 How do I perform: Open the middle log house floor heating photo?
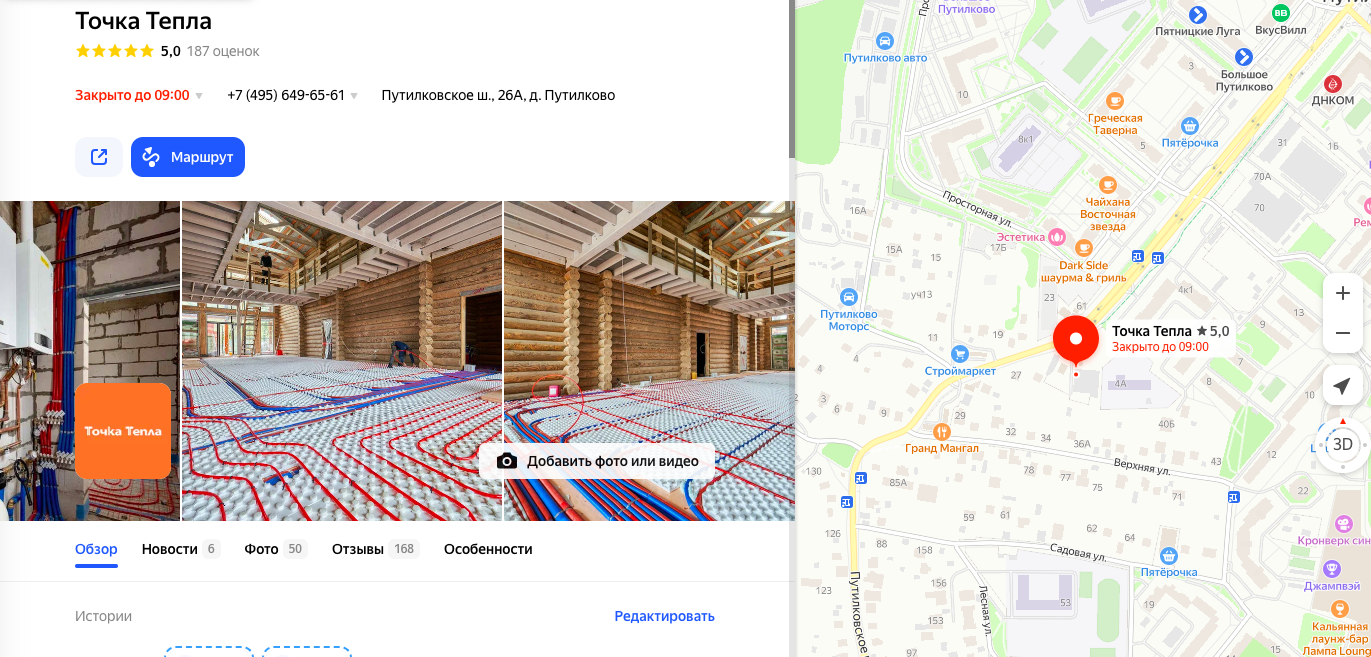[x=342, y=361]
